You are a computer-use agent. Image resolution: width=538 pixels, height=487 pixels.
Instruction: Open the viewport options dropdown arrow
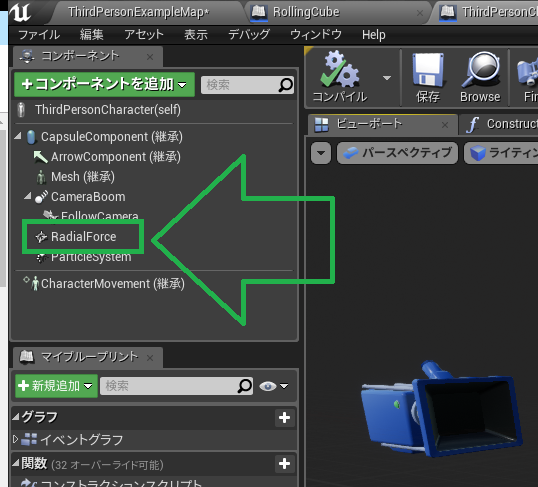click(x=321, y=153)
